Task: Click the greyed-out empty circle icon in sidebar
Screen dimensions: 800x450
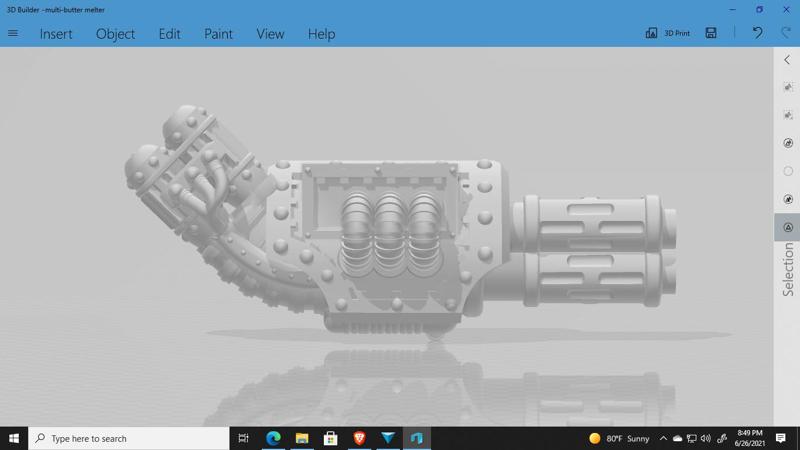Action: point(788,171)
